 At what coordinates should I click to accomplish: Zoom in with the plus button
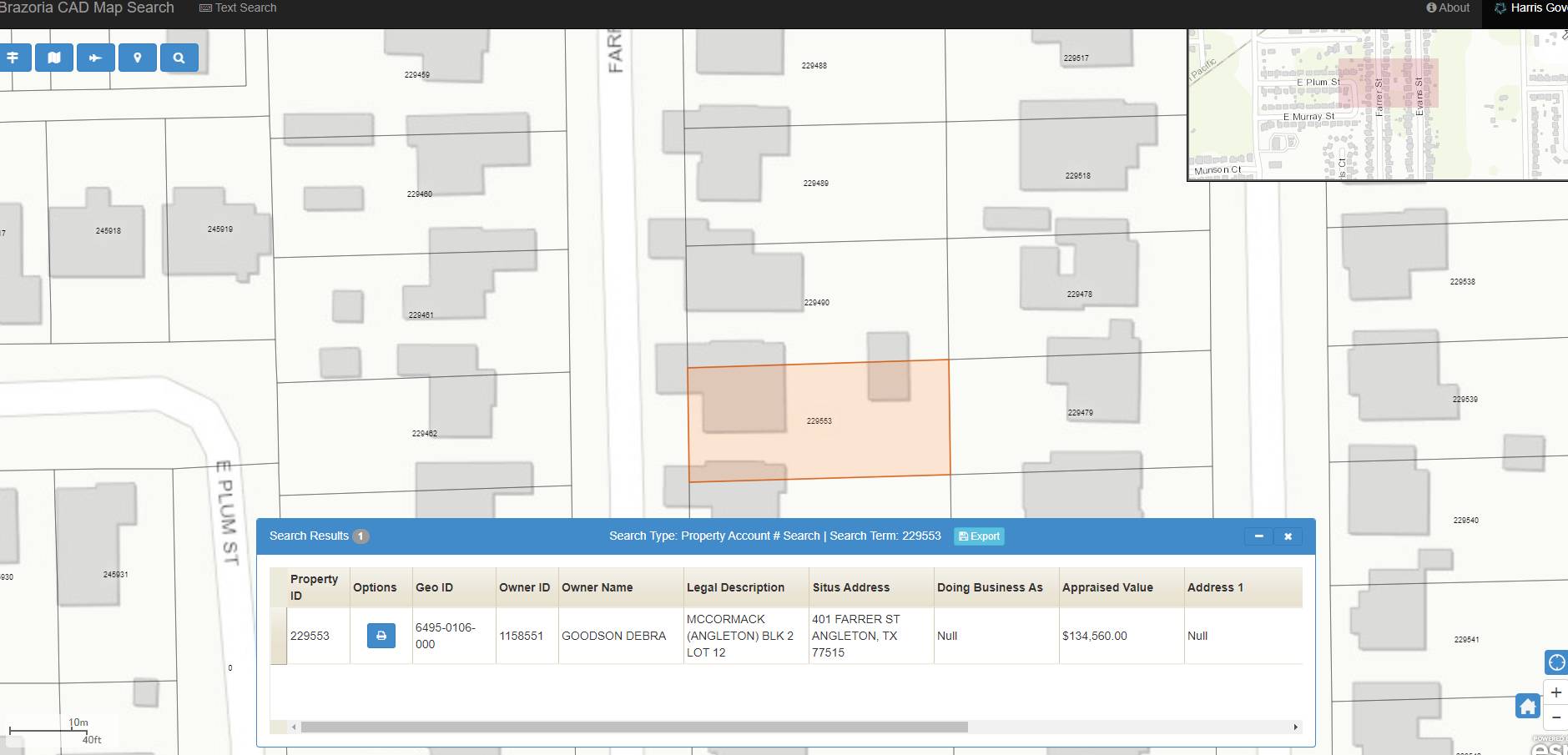(1555, 692)
